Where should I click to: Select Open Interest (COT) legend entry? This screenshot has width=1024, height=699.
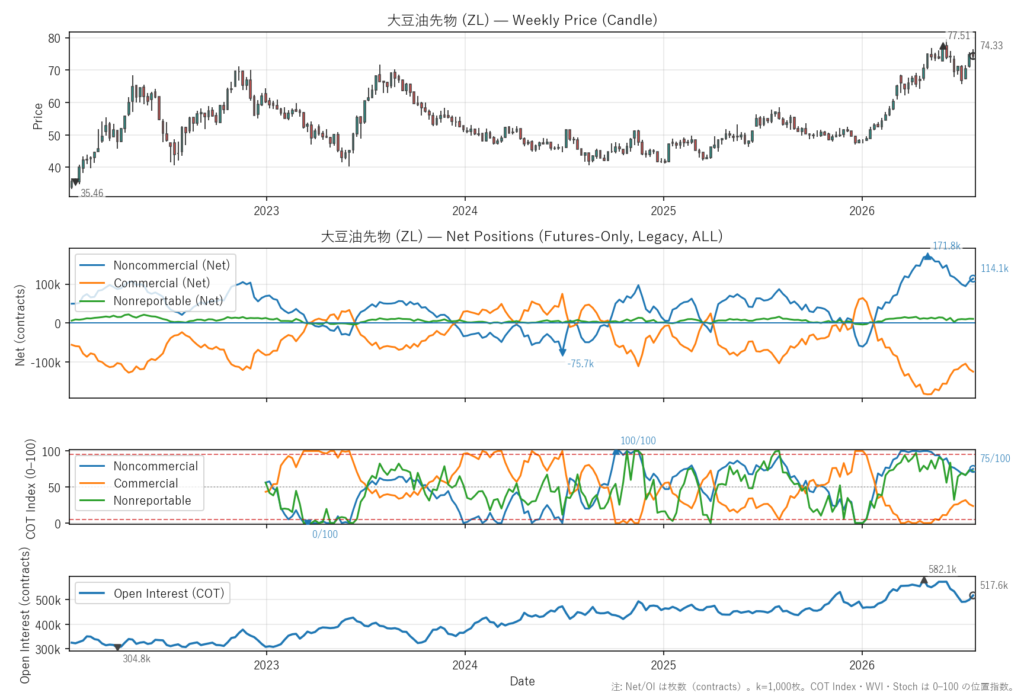152,593
